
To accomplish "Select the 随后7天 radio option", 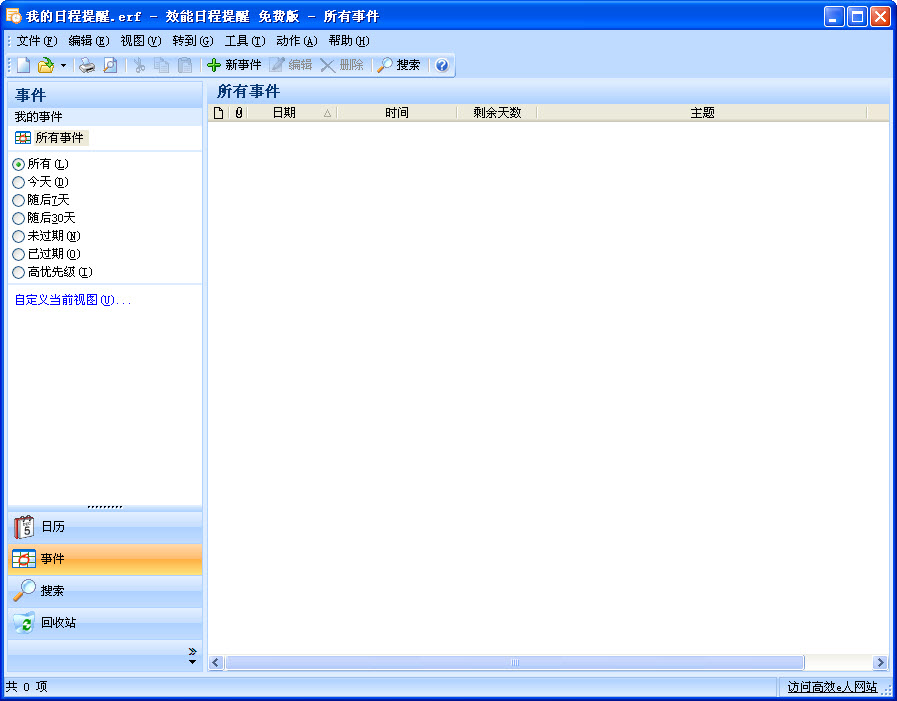I will coord(19,200).
